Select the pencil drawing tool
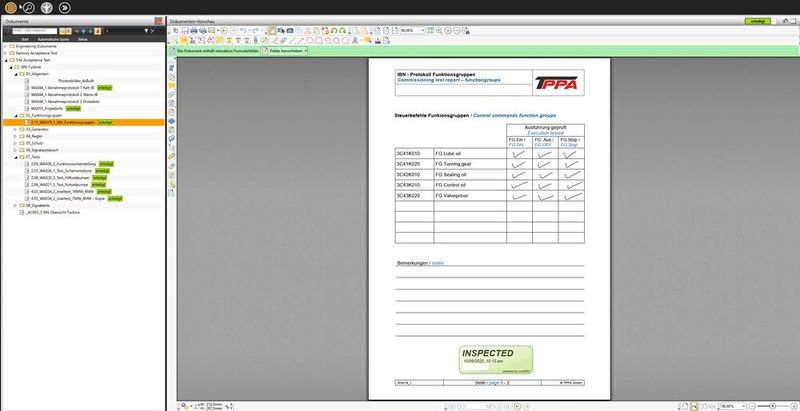The width and height of the screenshot is (800, 411). (276, 40)
